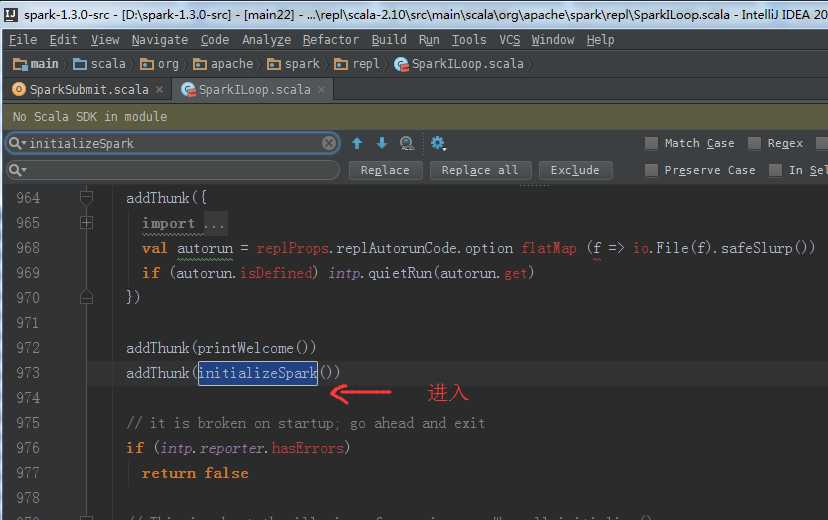Click the scala breadcrumb folder
This screenshot has width=828, height=520.
pyautogui.click(x=99, y=64)
